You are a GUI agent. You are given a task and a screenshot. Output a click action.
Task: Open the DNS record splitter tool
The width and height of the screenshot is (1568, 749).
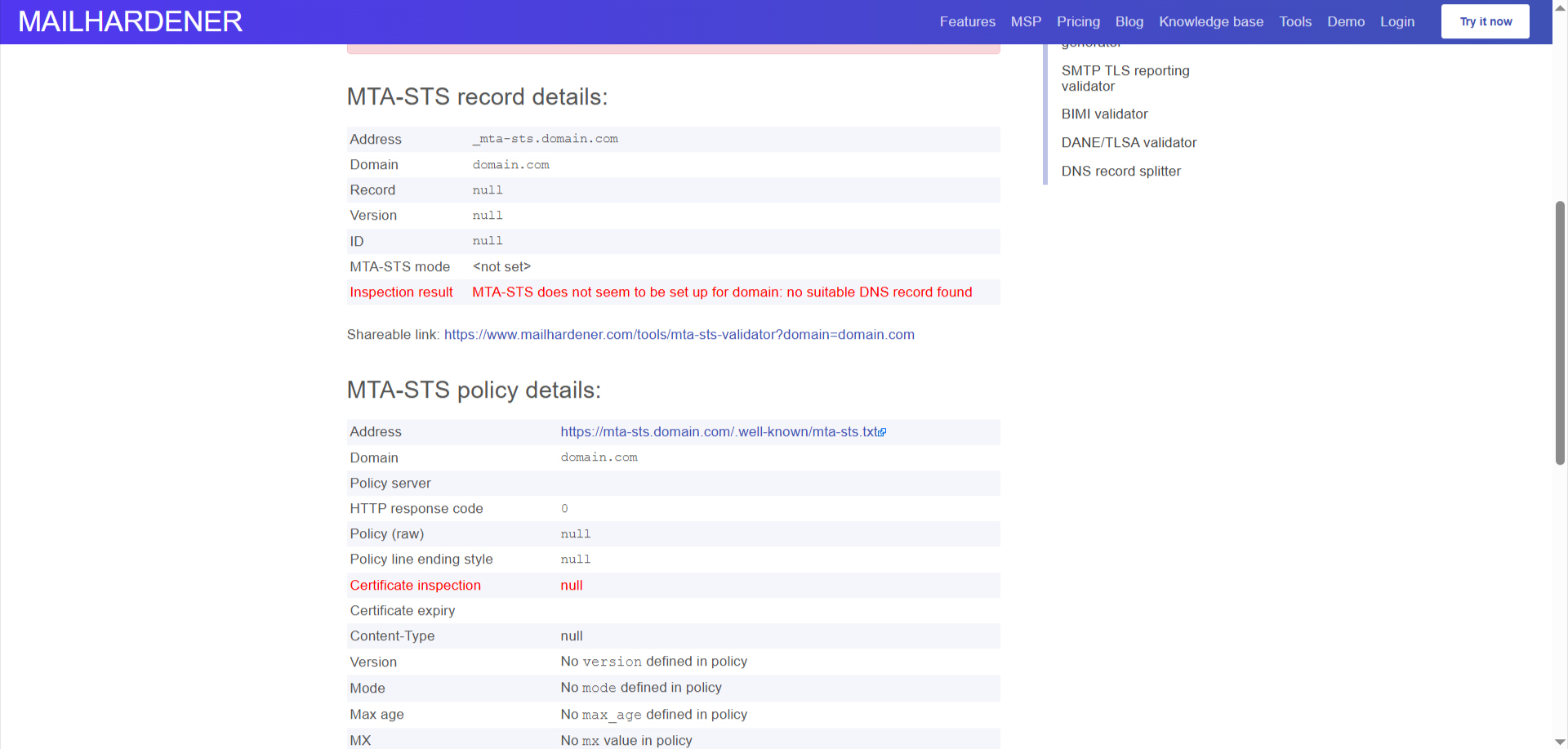click(x=1121, y=172)
